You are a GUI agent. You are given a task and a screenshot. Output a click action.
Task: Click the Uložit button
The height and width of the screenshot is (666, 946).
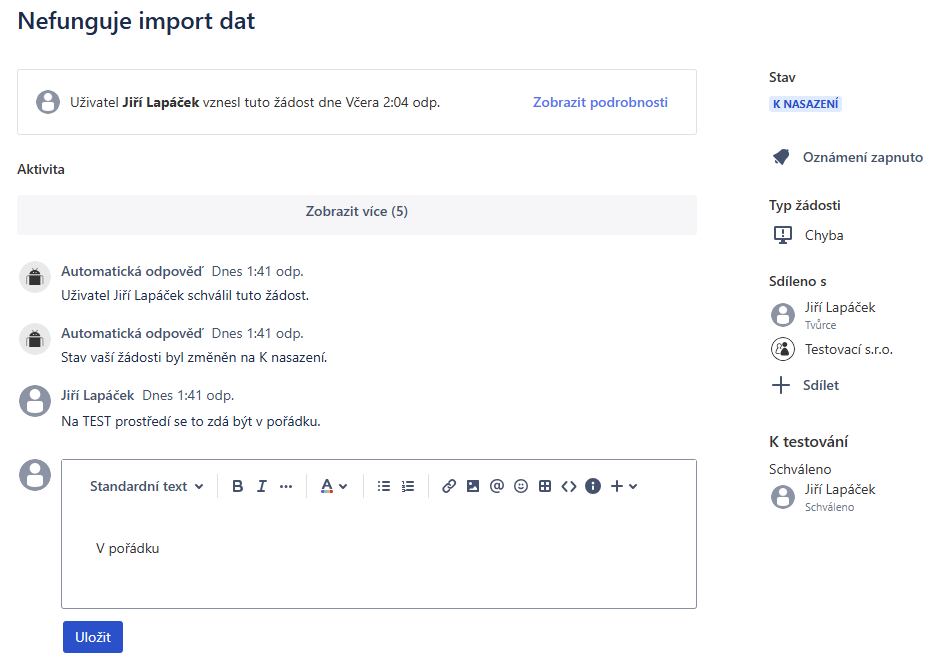[93, 637]
